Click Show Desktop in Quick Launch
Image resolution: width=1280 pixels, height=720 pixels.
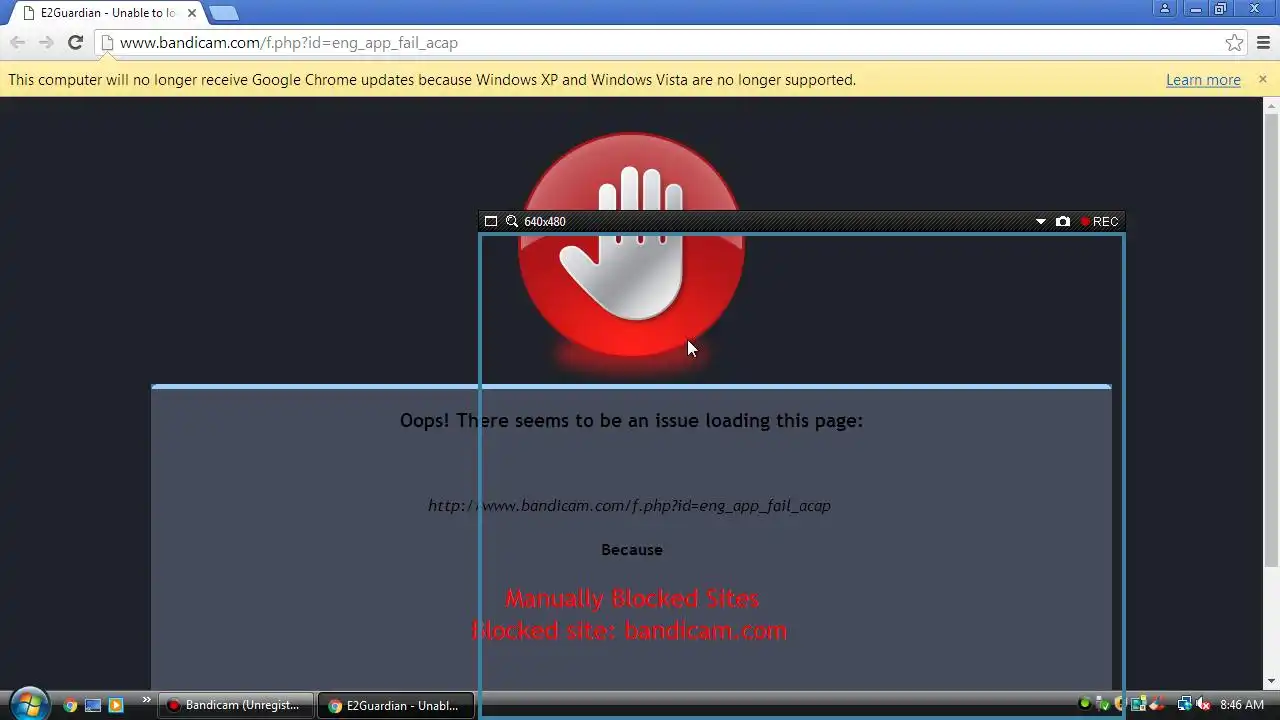coord(93,705)
